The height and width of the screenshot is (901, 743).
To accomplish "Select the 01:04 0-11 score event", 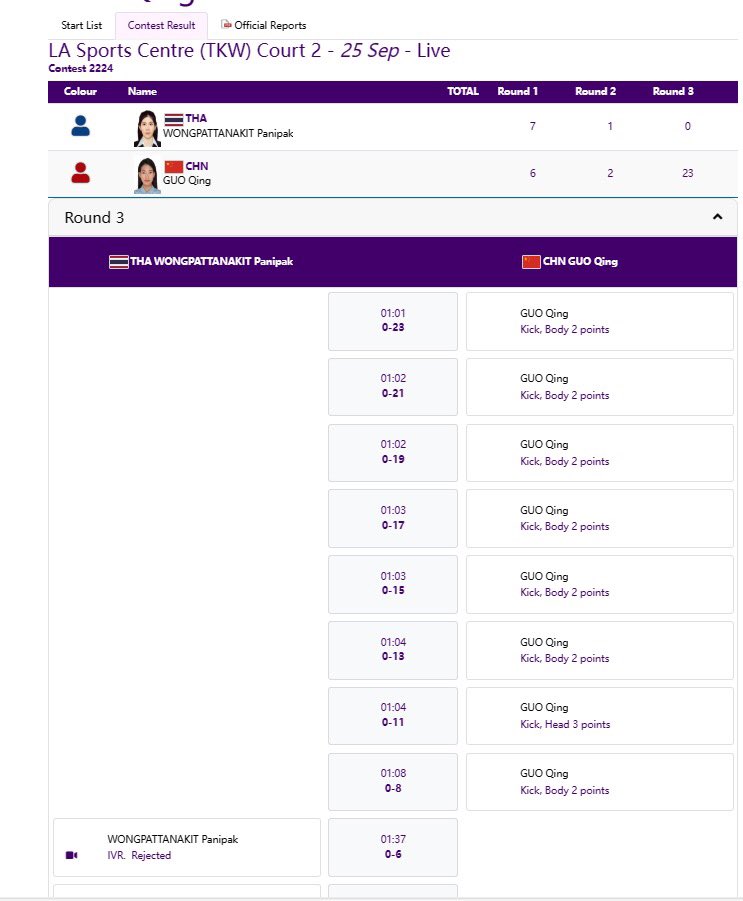I will click(x=393, y=716).
